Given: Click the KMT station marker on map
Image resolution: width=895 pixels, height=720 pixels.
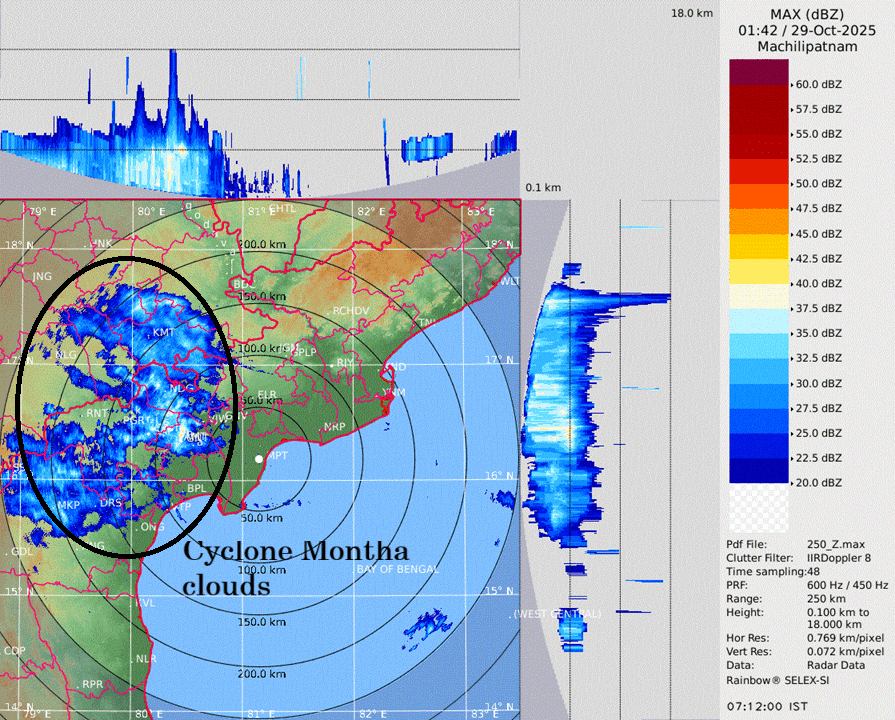Looking at the screenshot, I should tap(162, 332).
